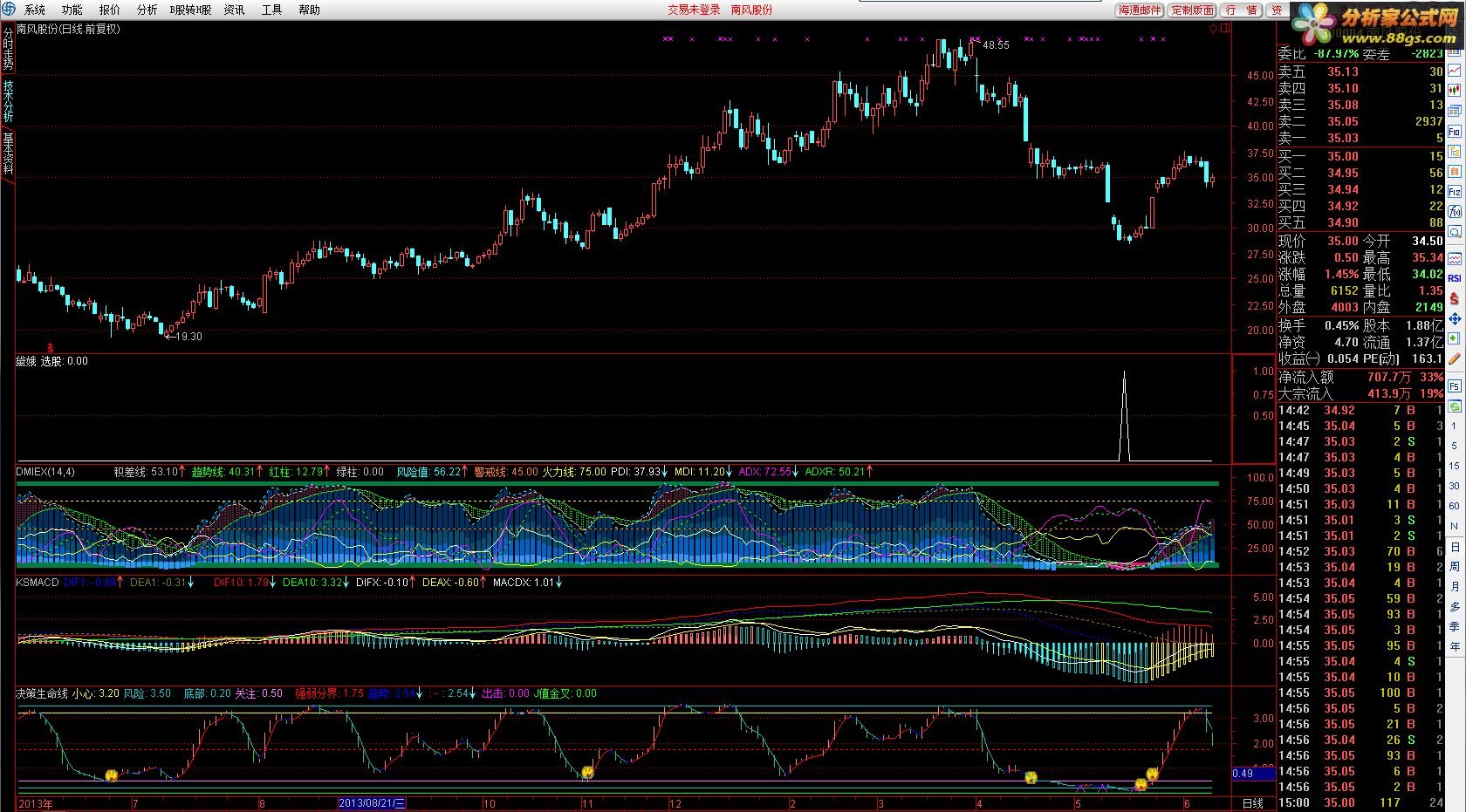Click the leftmost yellow signal marker in 决策生命线

(112, 774)
